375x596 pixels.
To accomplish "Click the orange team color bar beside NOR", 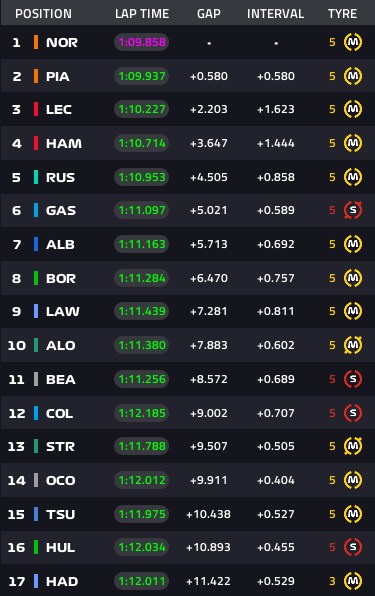I will coord(36,42).
